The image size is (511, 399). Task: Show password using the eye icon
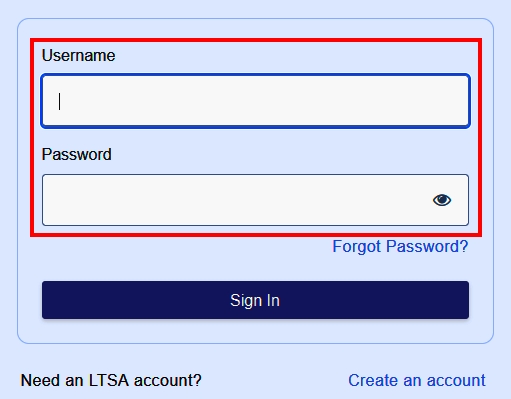[442, 200]
